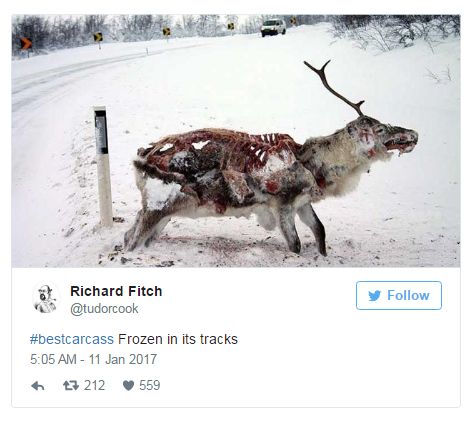The height and width of the screenshot is (422, 475).
Task: Open the Richard Fitch display name
Action: [x=116, y=291]
